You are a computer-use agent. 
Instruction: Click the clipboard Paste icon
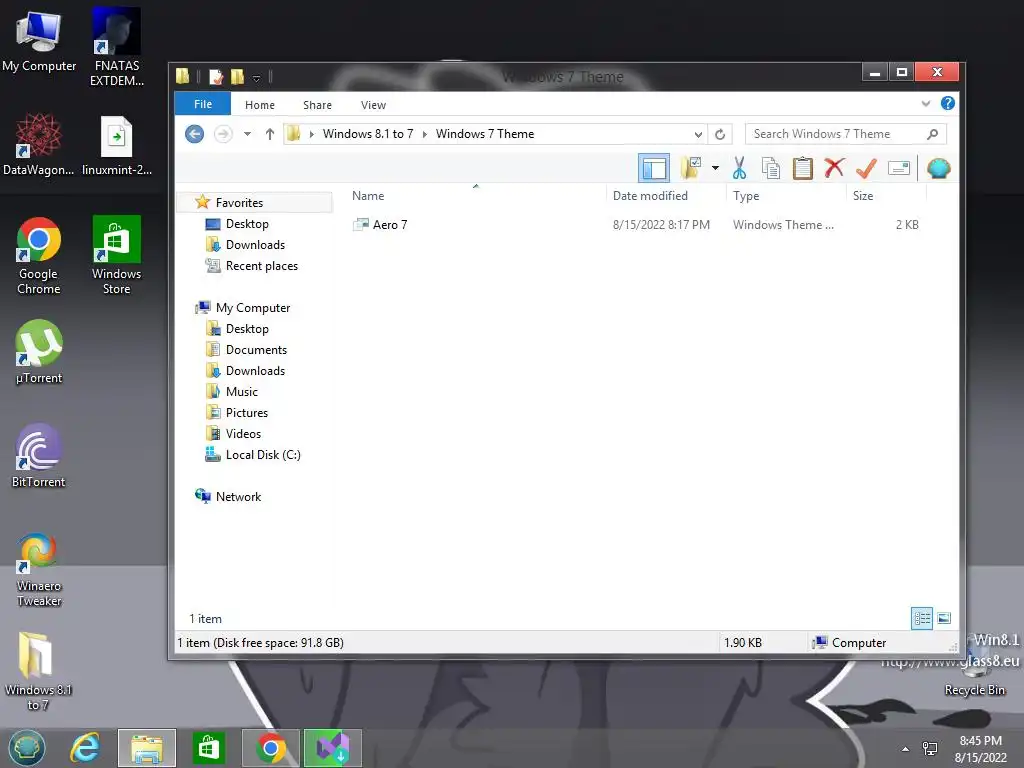click(x=803, y=168)
